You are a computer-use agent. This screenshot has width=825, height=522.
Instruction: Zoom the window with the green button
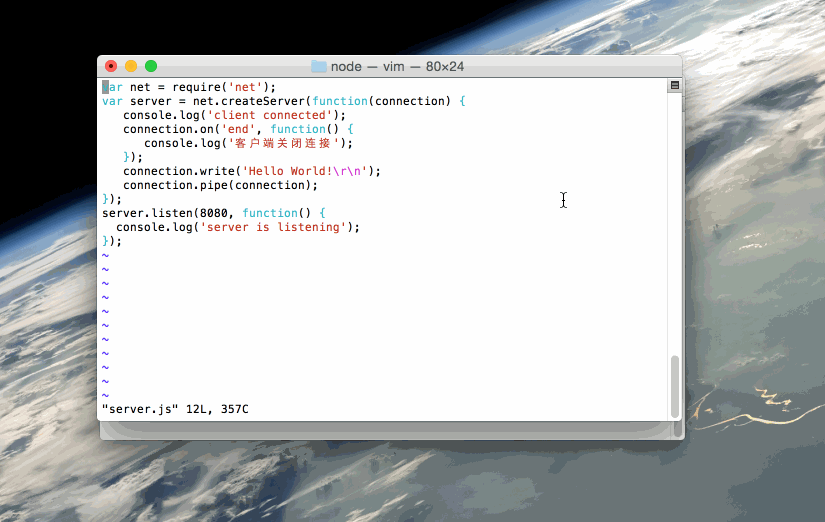tap(151, 67)
